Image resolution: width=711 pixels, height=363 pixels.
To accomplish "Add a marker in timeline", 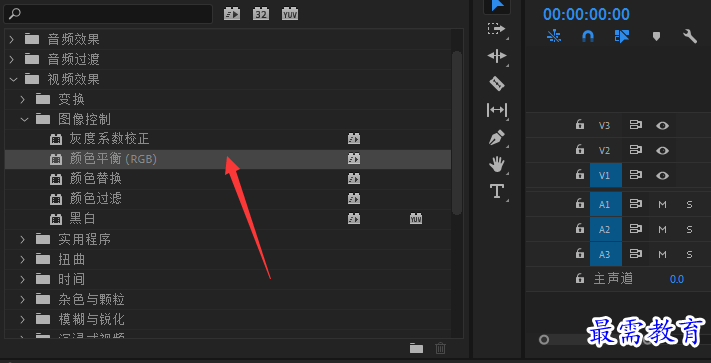I will (656, 36).
